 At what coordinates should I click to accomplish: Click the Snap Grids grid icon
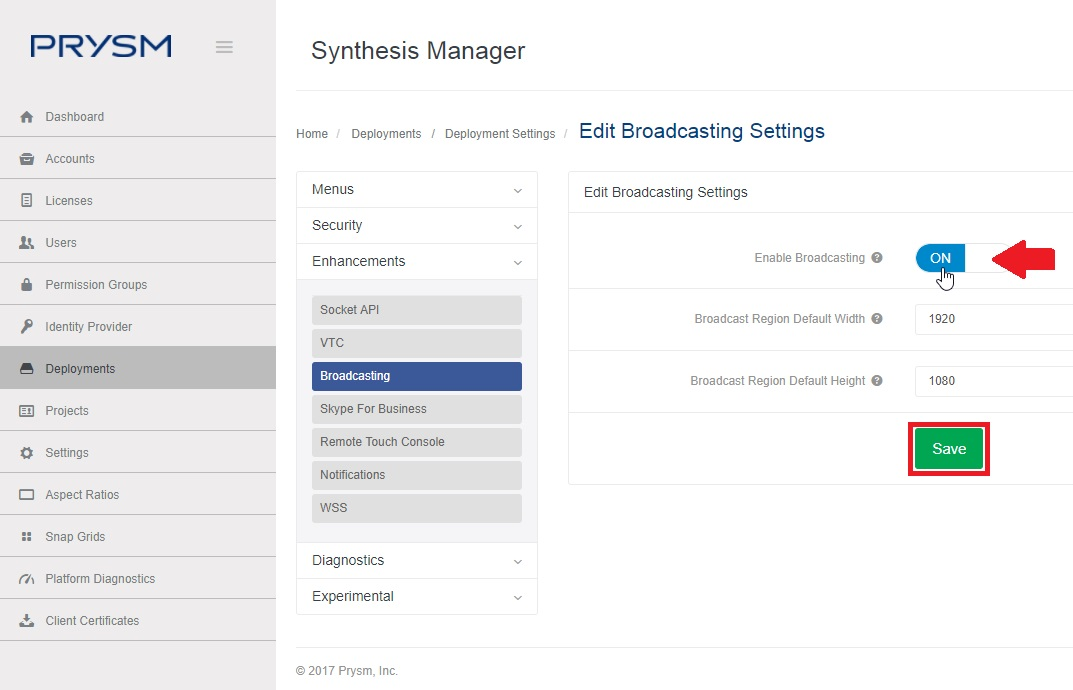pyautogui.click(x=27, y=537)
